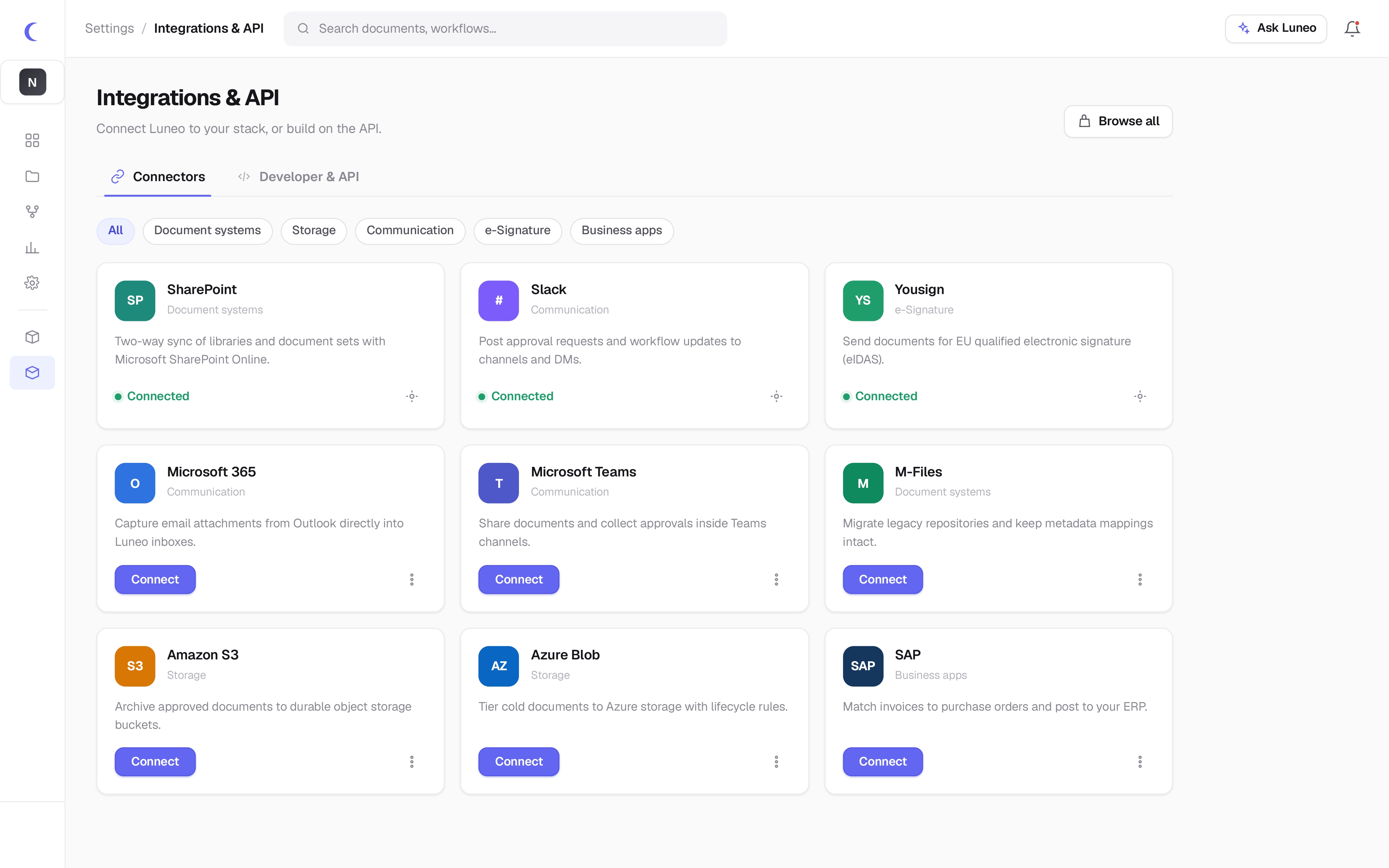Filter by Communication category
The image size is (1389, 868).
point(410,231)
